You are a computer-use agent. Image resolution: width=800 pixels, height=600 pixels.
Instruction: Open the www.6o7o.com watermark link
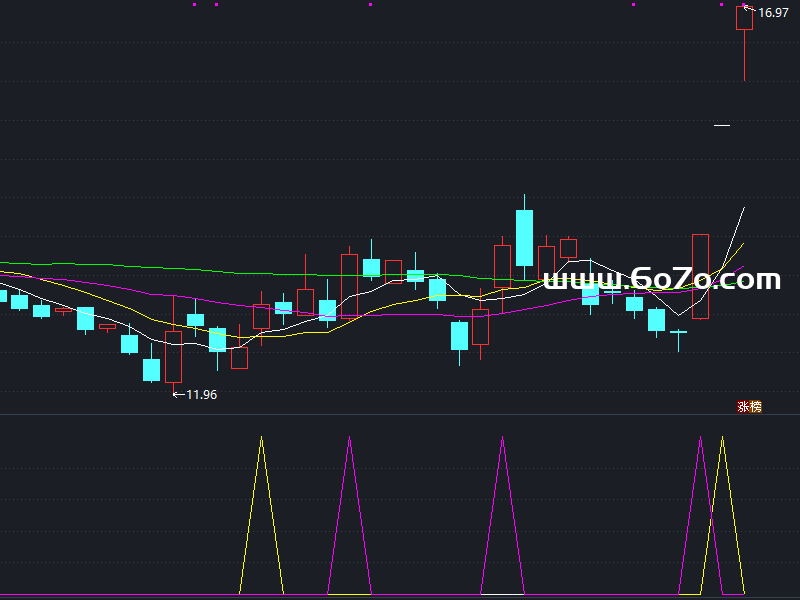click(x=661, y=279)
